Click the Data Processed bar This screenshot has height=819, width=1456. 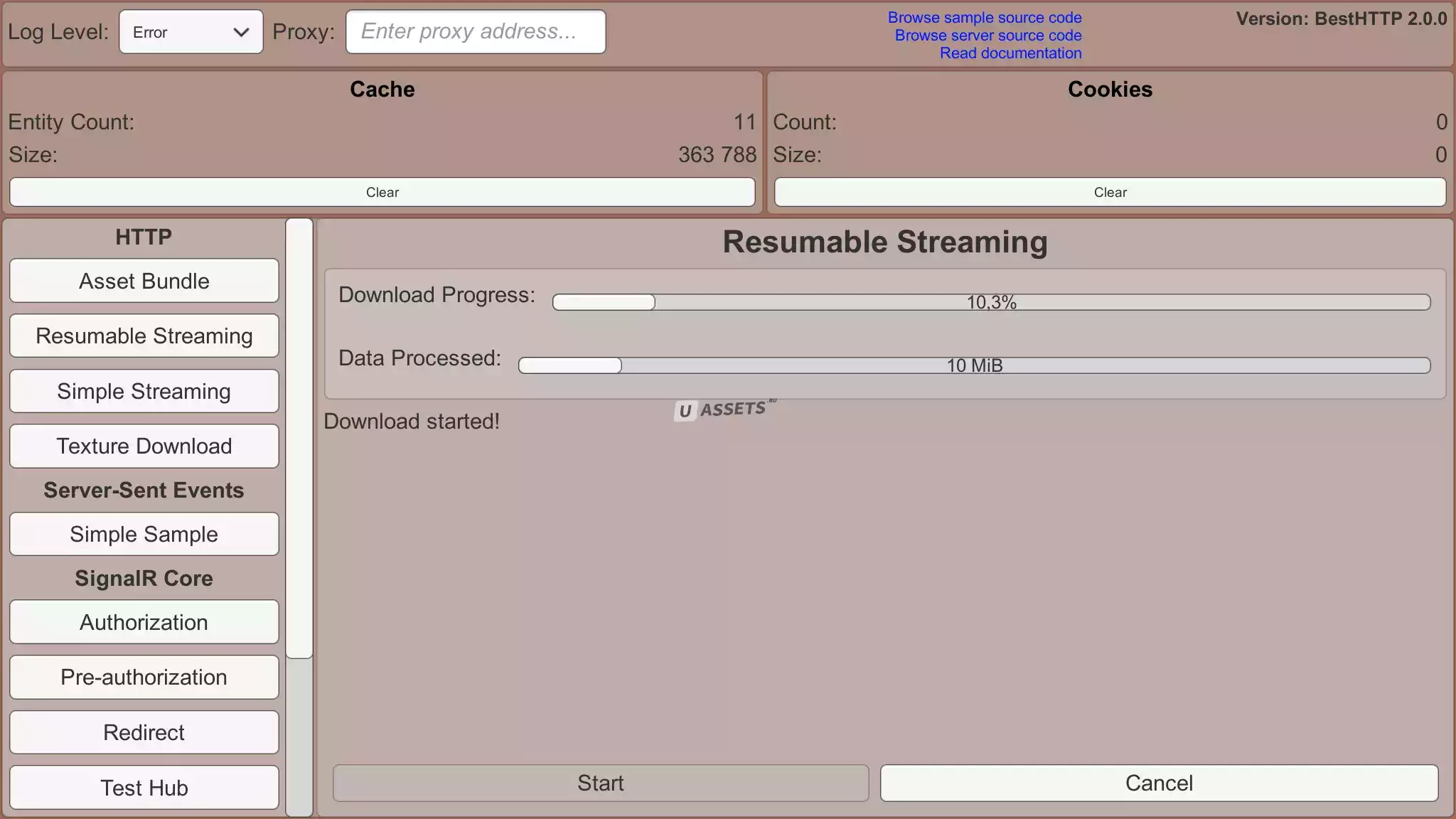[974, 365]
